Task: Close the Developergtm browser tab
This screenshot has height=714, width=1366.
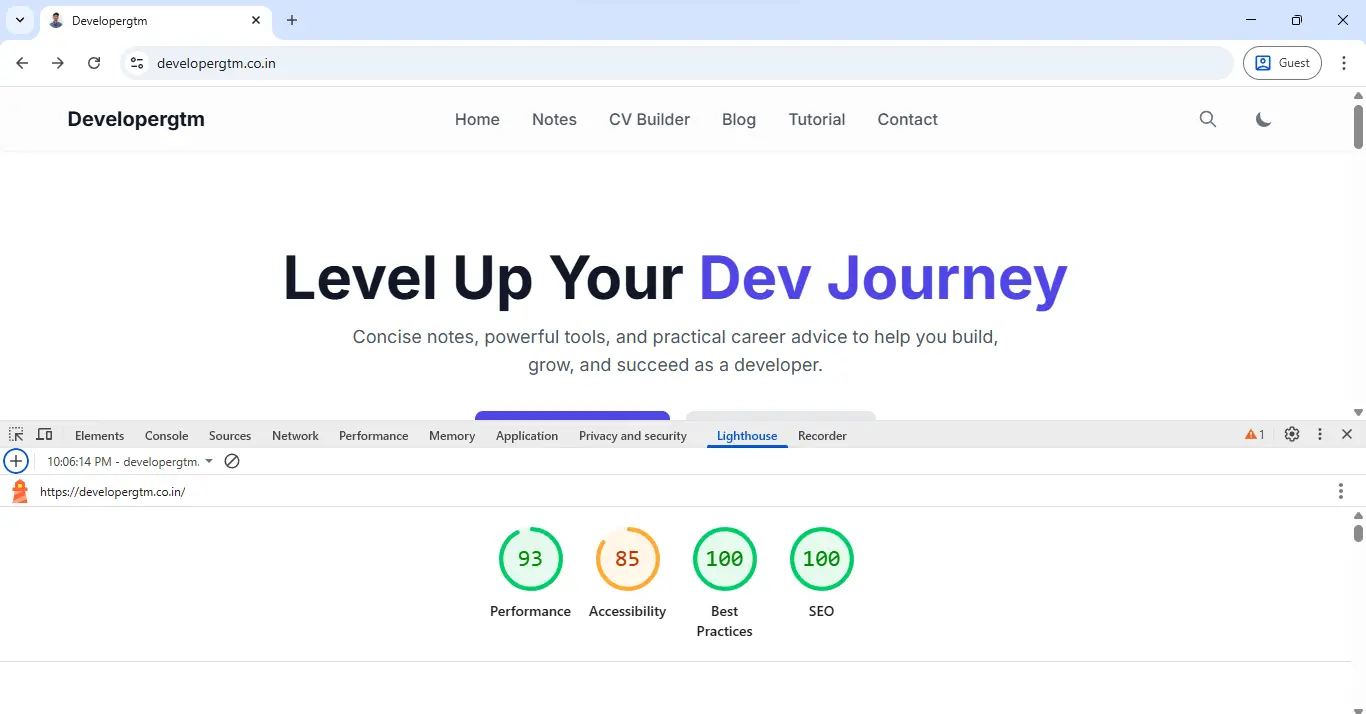Action: point(256,20)
